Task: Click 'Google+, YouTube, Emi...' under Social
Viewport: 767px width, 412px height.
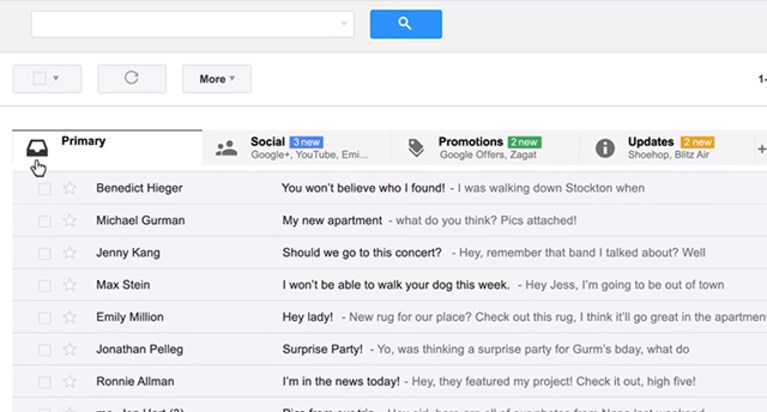Action: click(309, 155)
